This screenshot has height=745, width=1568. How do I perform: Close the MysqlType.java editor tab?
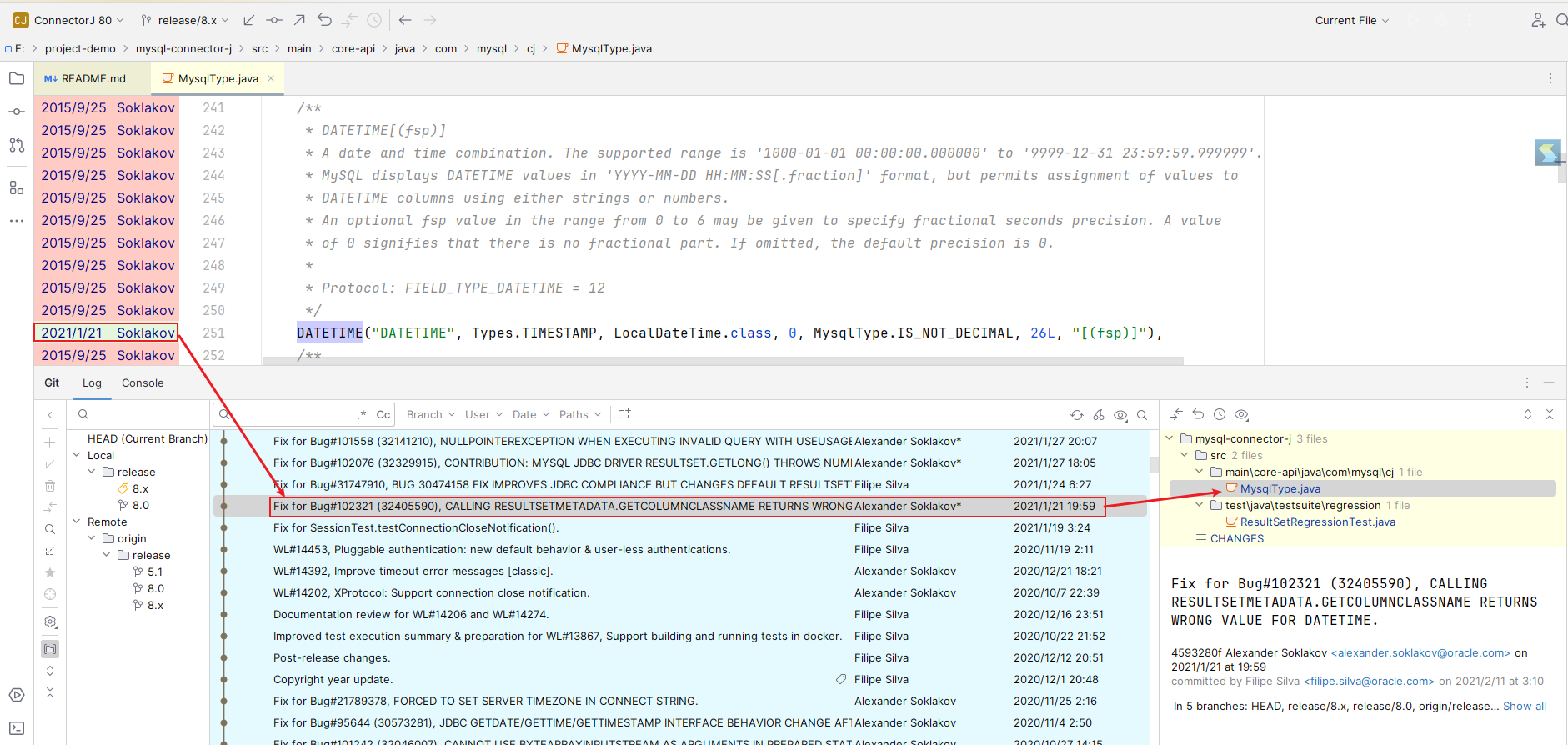[x=271, y=78]
